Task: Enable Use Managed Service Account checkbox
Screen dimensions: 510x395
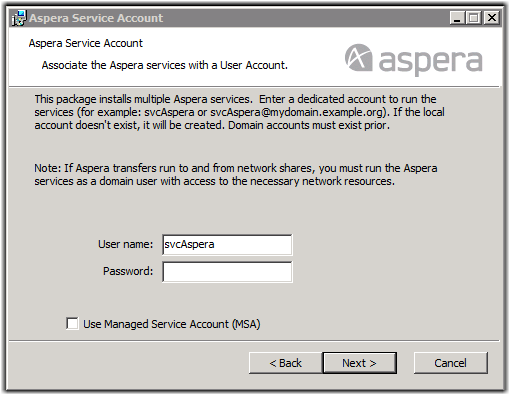Action: click(x=72, y=323)
